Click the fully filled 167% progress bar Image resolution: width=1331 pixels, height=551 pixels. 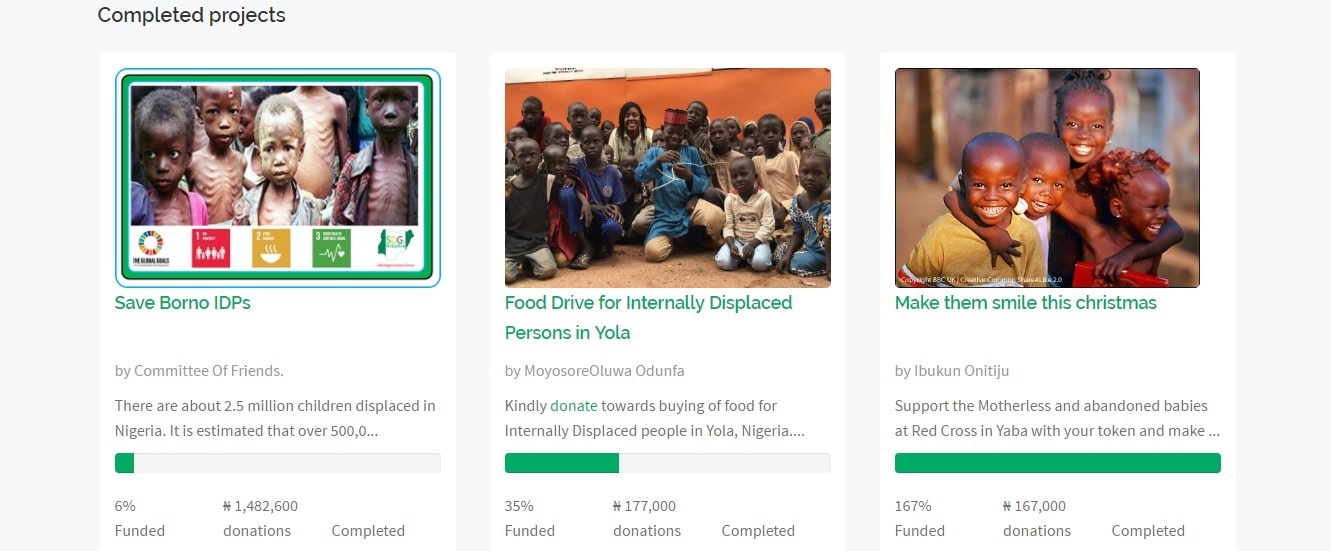pos(1058,463)
